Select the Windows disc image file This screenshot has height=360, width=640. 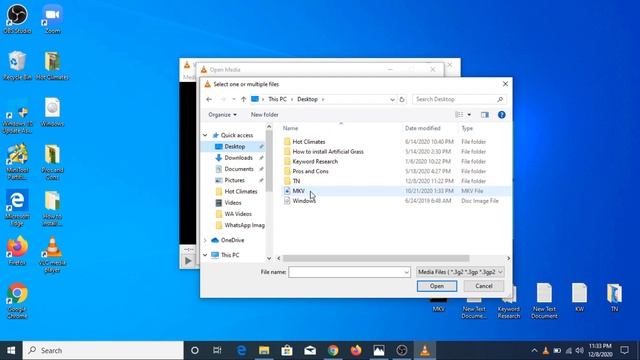(396, 201)
